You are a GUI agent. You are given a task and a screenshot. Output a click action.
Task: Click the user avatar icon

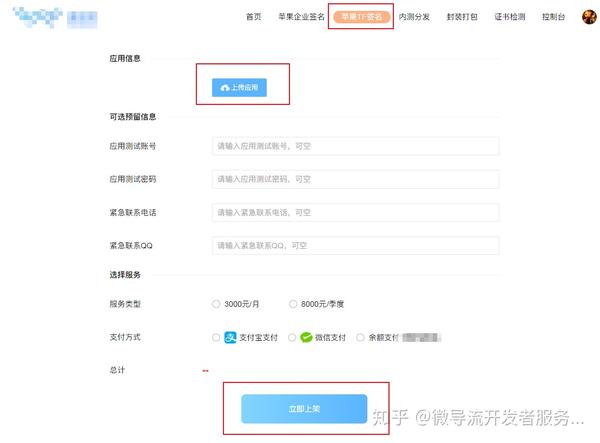point(589,17)
